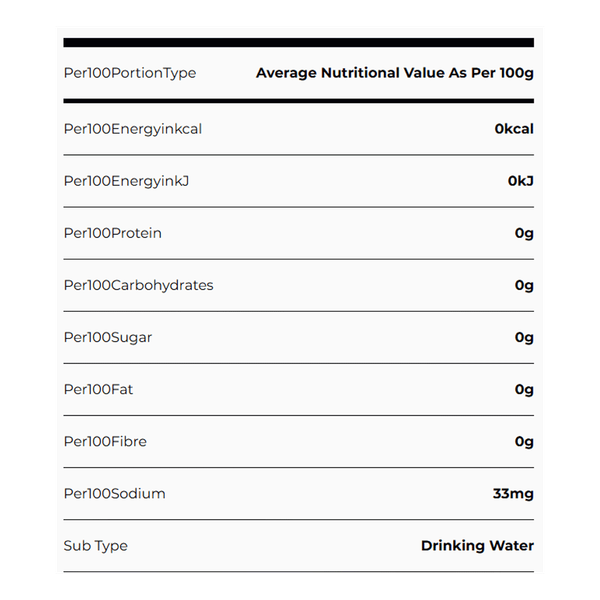The height and width of the screenshot is (600, 600).
Task: Select the sugar 0g value
Action: pyautogui.click(x=524, y=337)
